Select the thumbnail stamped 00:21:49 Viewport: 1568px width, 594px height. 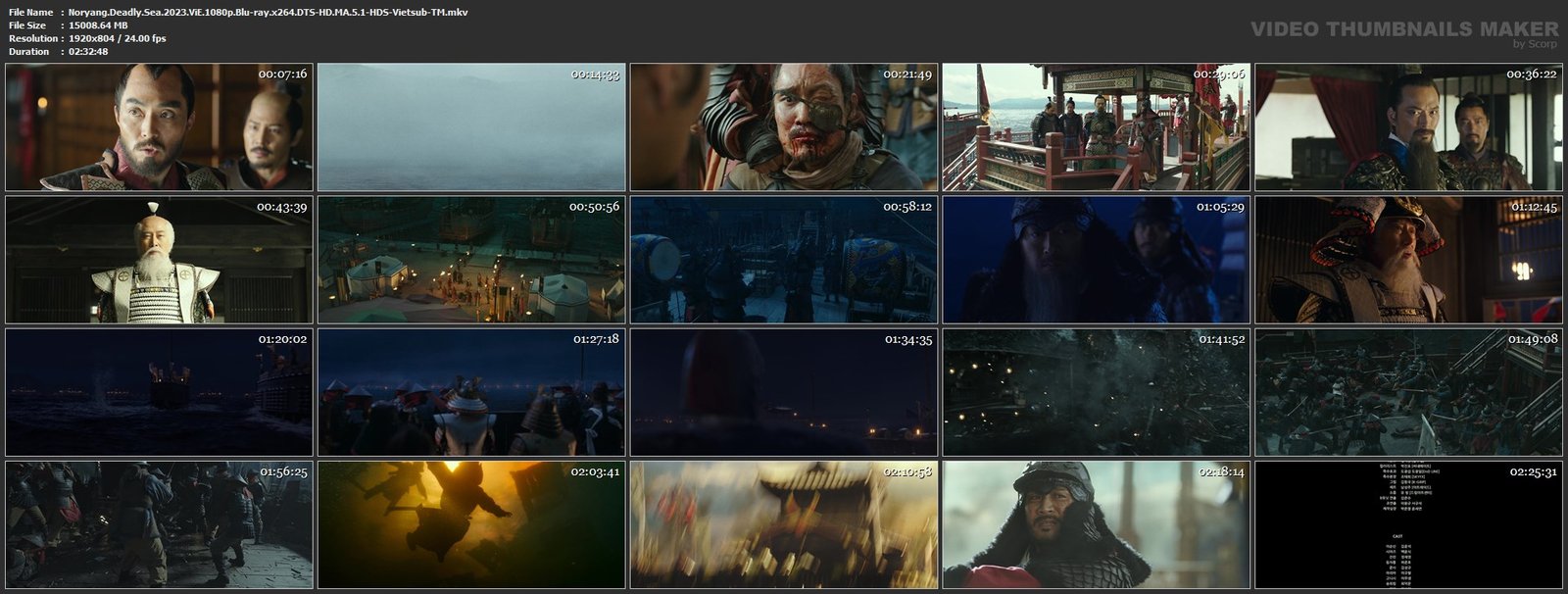click(784, 127)
